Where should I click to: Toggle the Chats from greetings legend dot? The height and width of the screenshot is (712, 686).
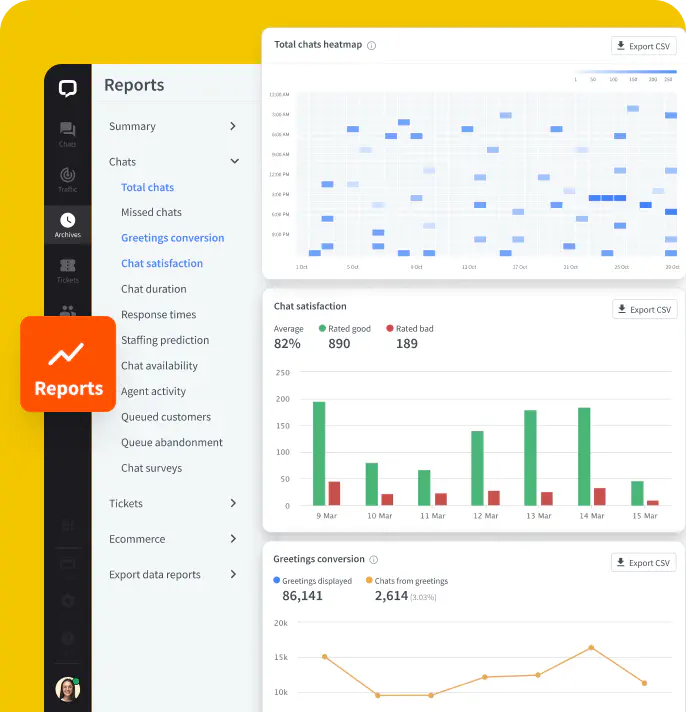coord(369,580)
